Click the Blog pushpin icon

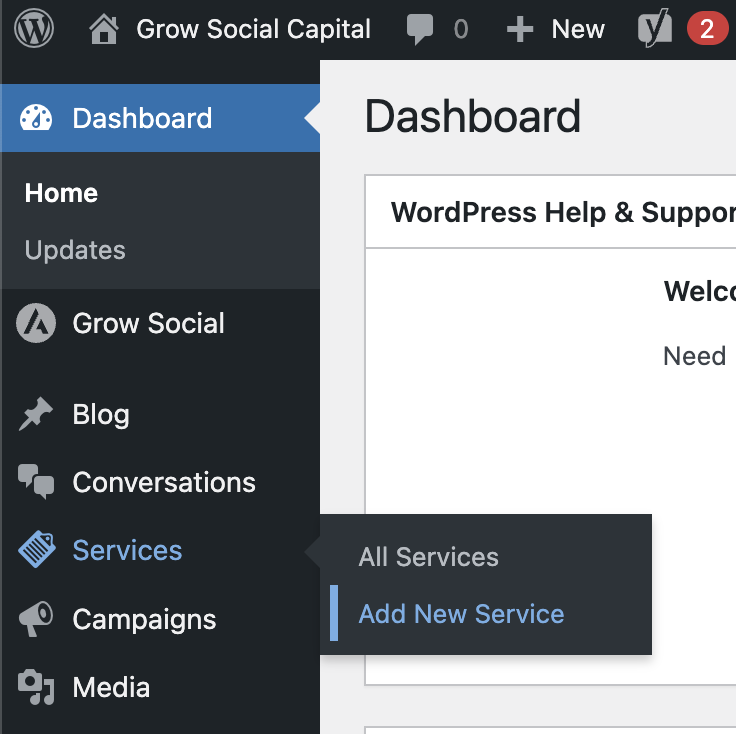[36, 414]
